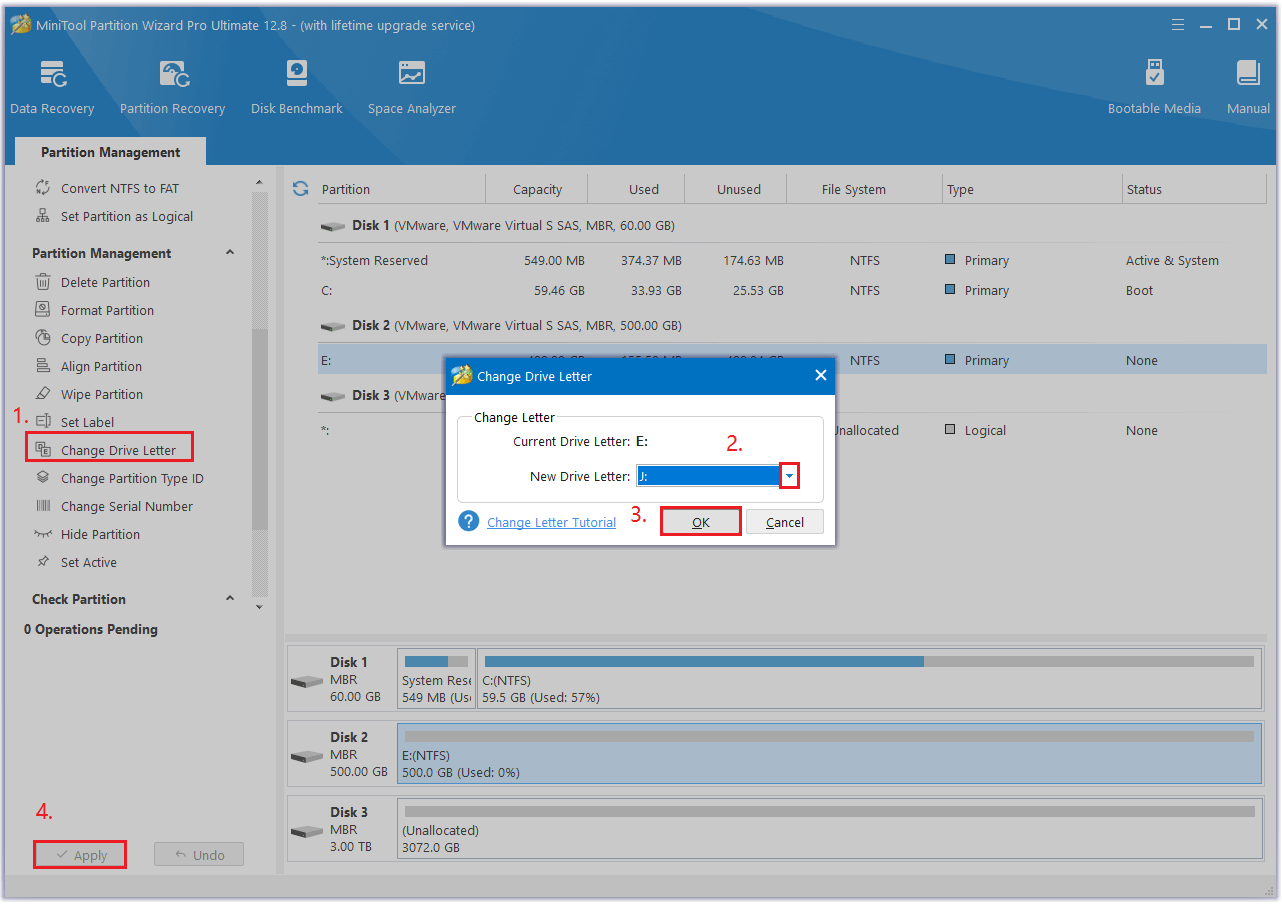Close the Change Drive Letter dialog
The image size is (1283, 904).
click(820, 376)
